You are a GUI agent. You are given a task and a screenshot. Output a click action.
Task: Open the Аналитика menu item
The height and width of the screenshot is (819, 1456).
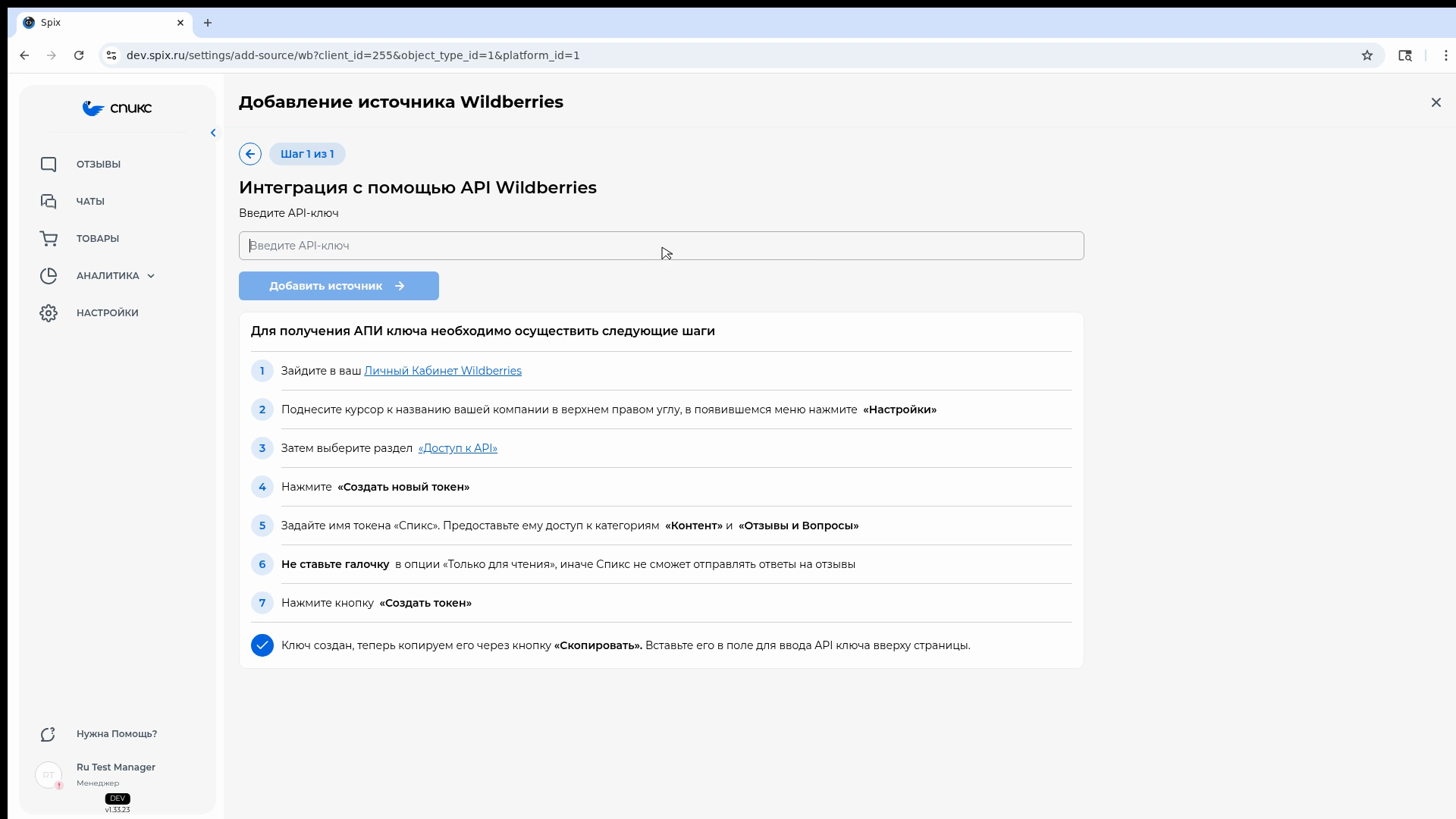coord(108,276)
